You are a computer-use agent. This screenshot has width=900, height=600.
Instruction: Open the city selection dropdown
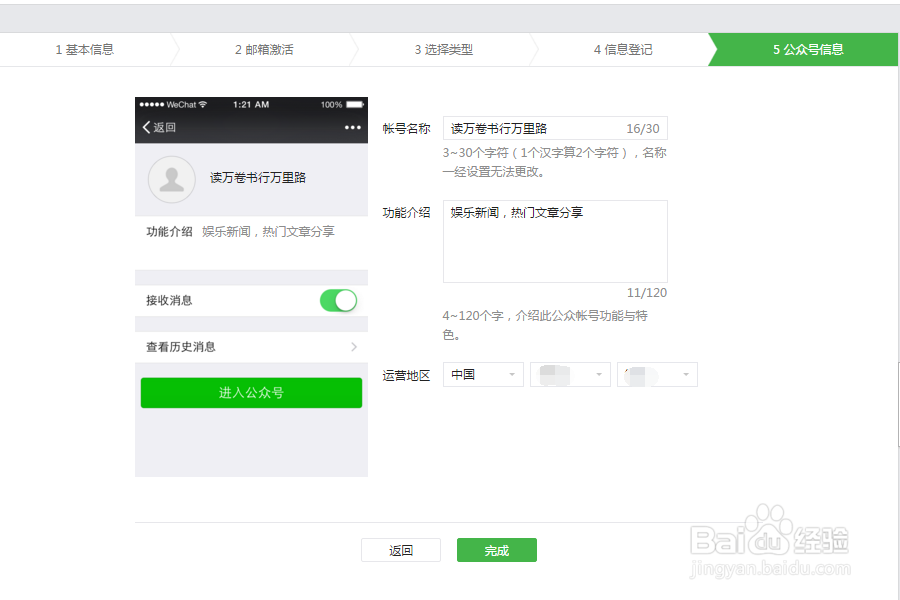[x=657, y=373]
